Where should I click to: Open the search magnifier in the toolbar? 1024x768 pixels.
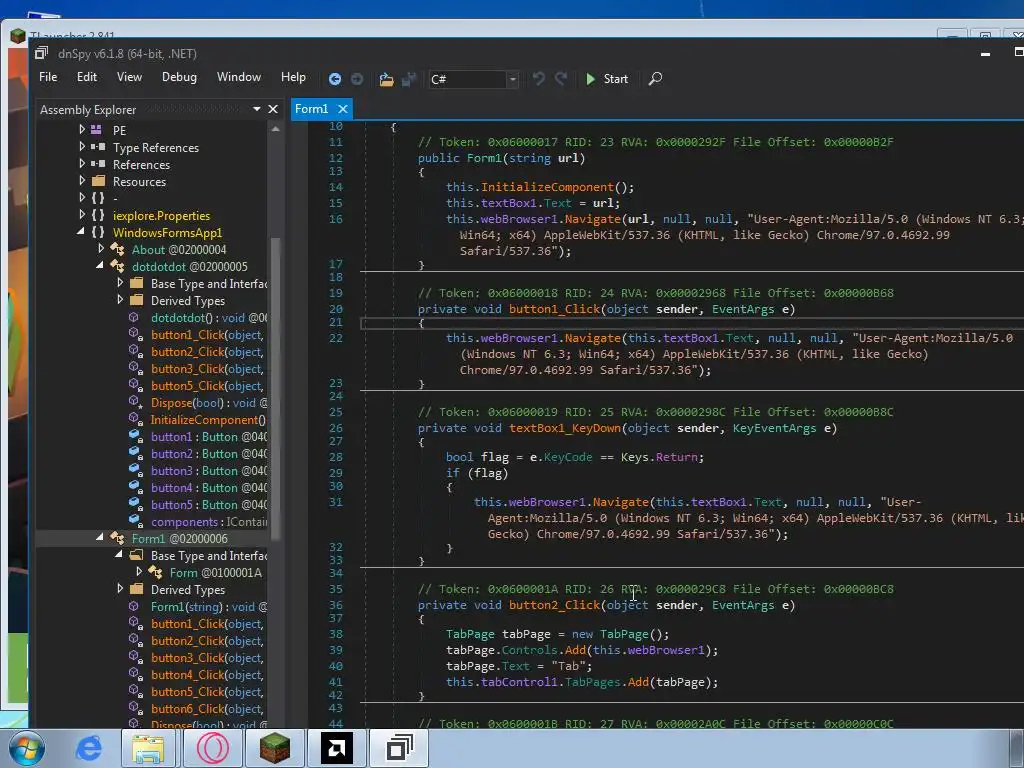click(655, 79)
